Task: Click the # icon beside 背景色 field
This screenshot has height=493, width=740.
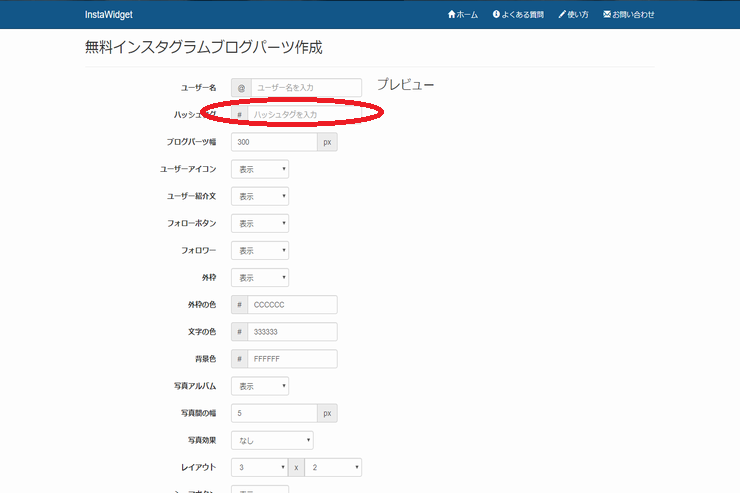Action: (239, 359)
